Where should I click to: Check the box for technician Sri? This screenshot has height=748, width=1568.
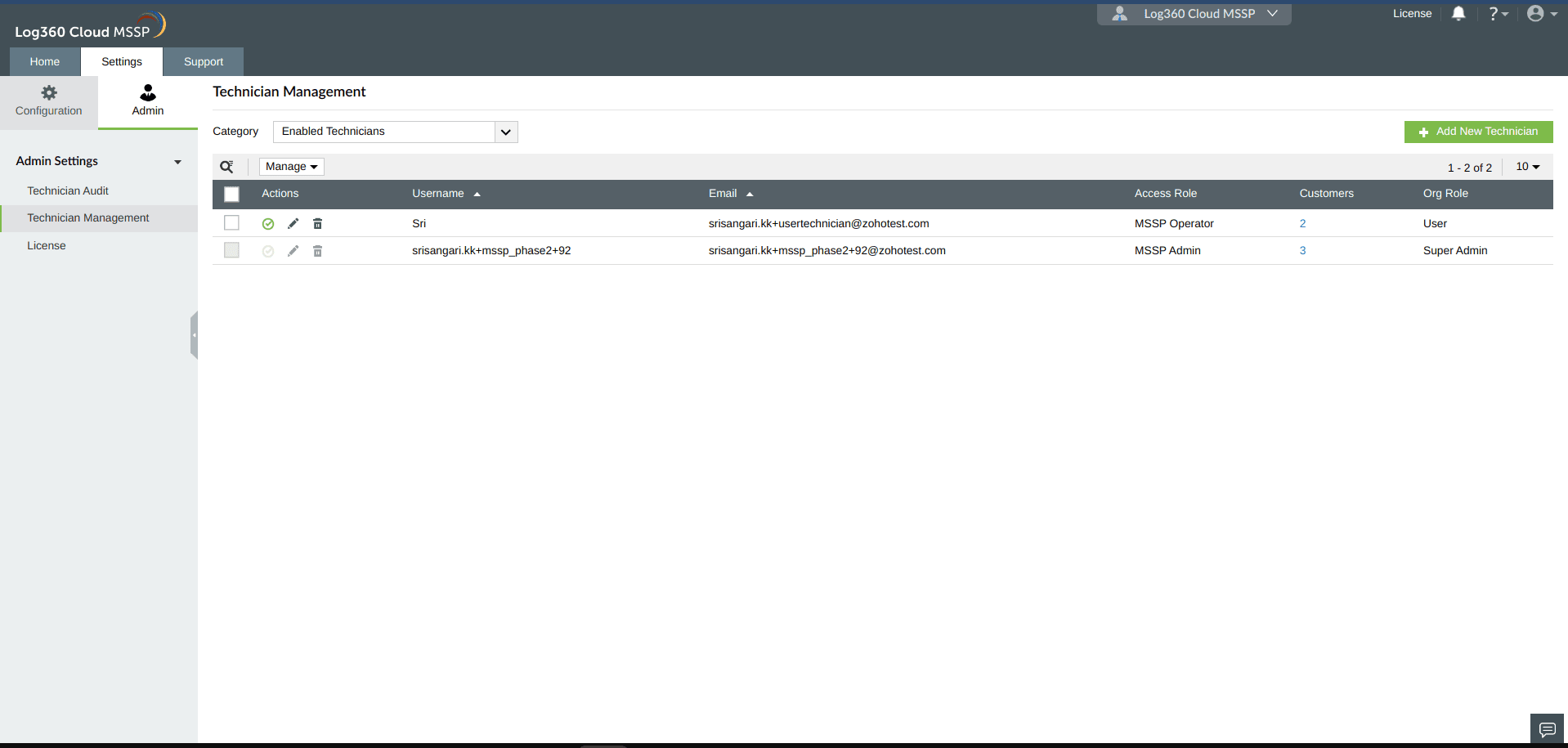point(232,223)
